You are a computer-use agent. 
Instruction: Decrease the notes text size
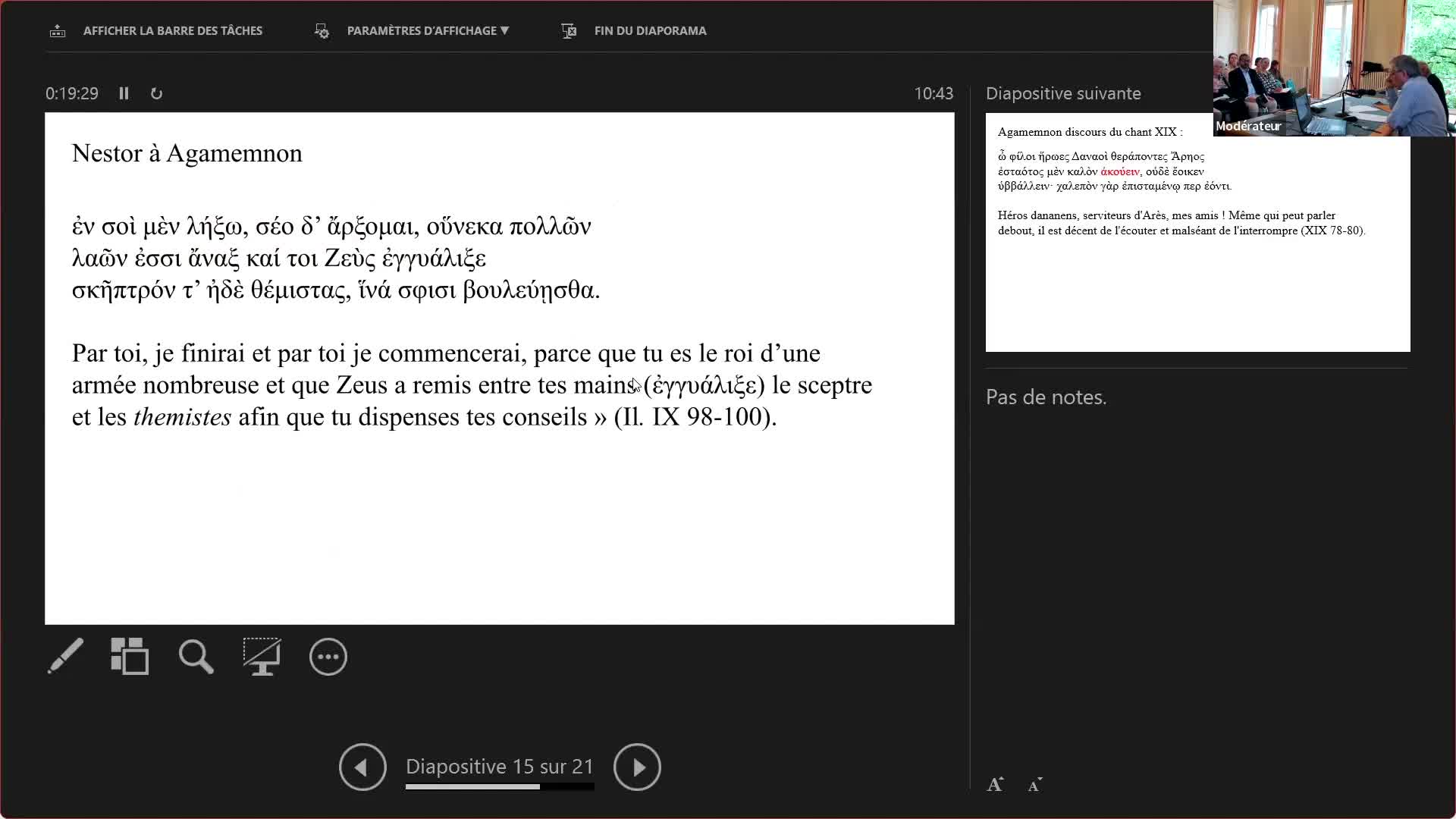1035,785
